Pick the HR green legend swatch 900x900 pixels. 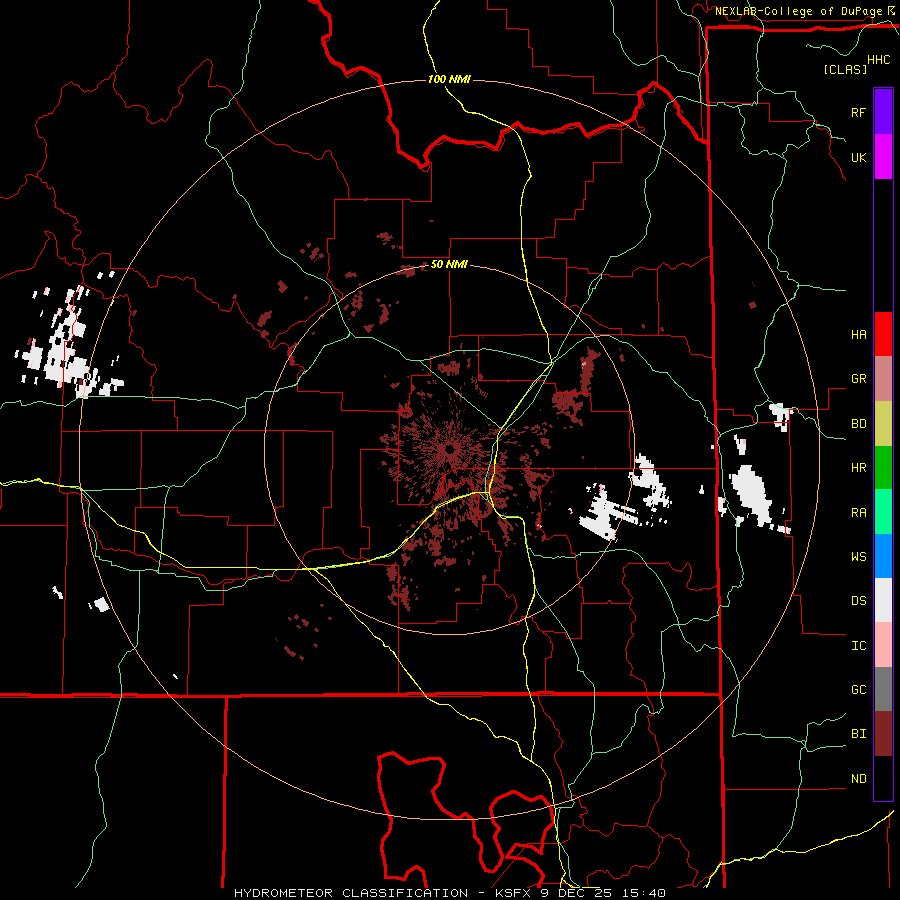883,467
